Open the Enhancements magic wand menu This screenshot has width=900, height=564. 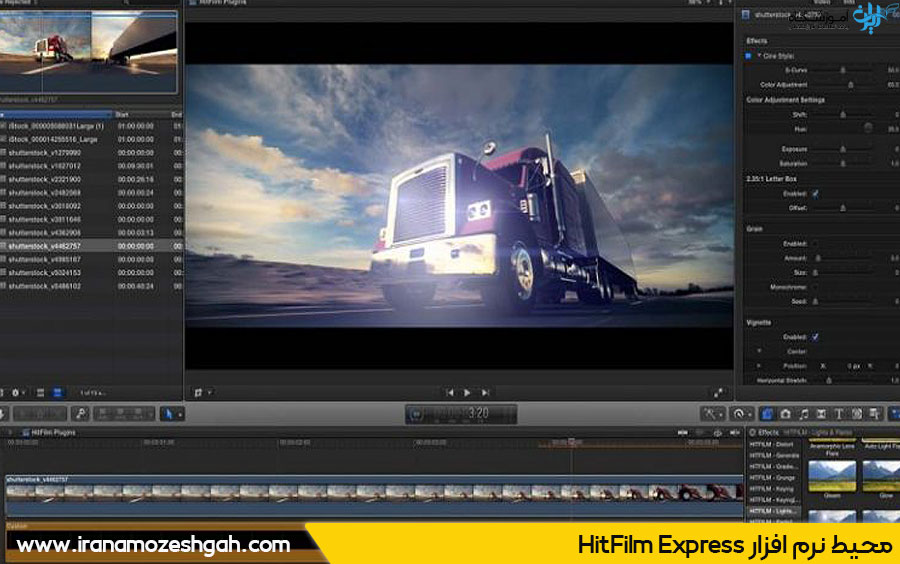(713, 414)
